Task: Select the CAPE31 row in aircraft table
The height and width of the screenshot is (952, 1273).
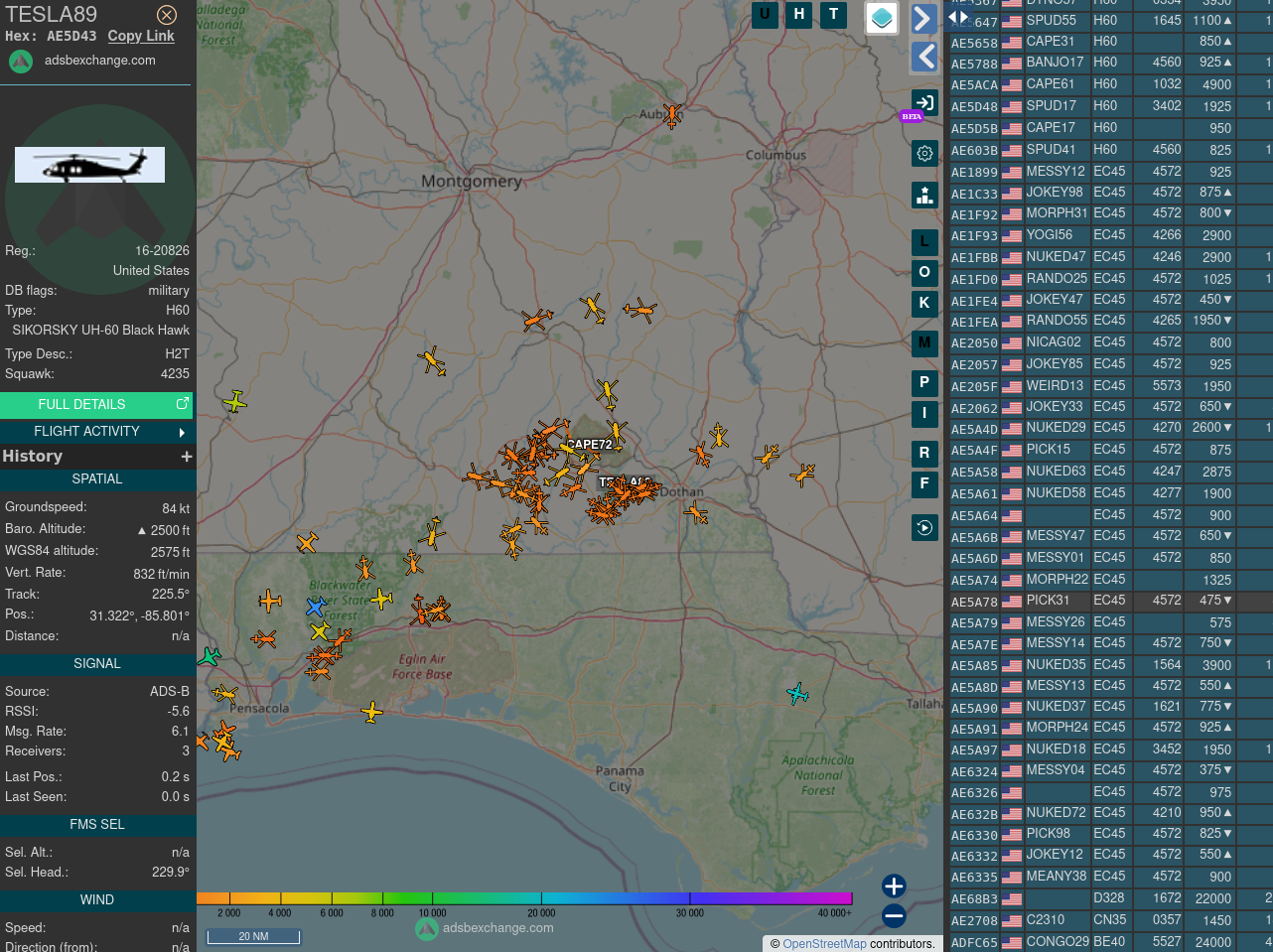Action: pyautogui.click(x=1110, y=43)
